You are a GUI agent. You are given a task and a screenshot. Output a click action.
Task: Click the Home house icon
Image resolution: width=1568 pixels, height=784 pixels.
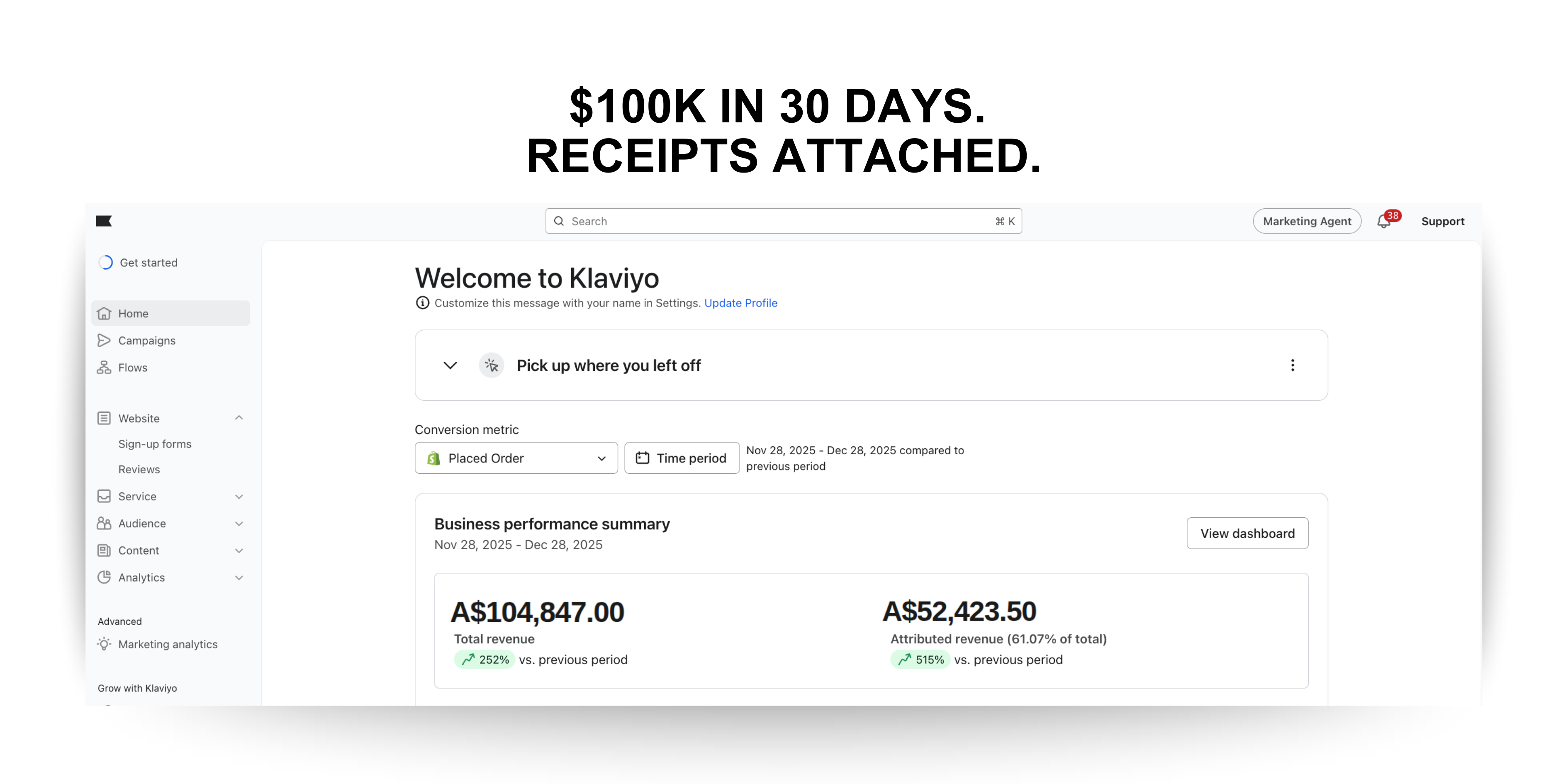(104, 314)
